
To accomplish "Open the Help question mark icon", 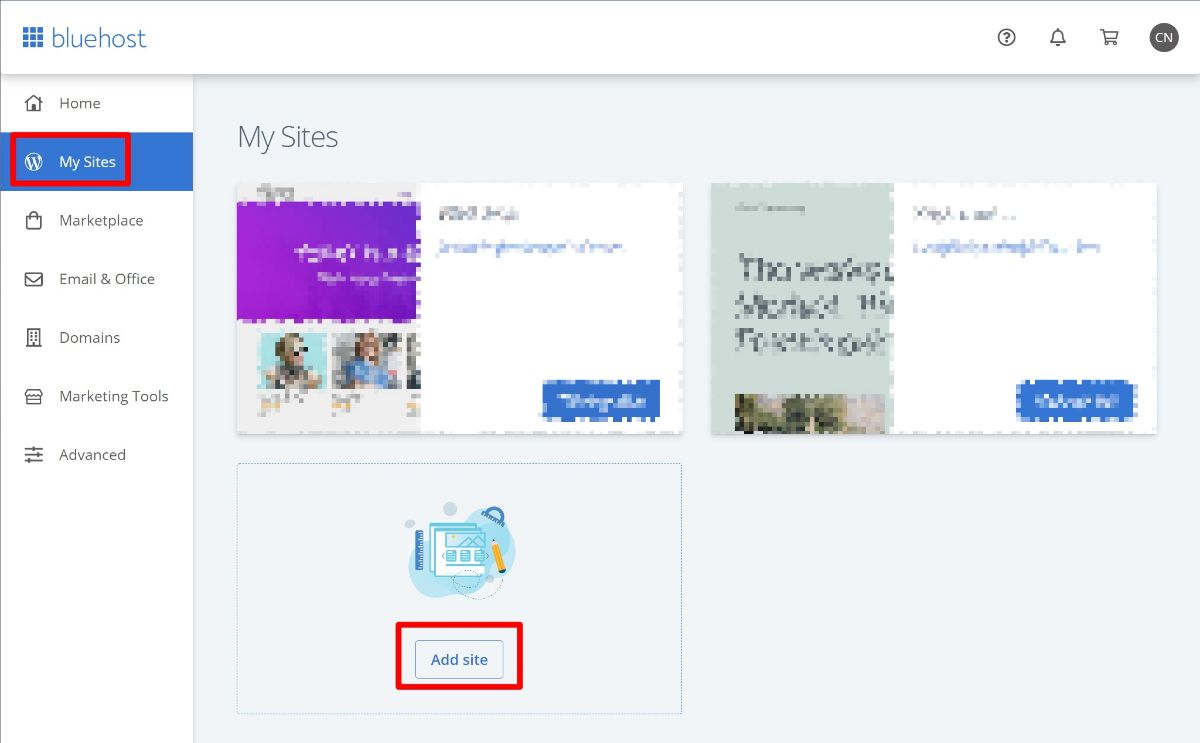I will coord(1006,37).
